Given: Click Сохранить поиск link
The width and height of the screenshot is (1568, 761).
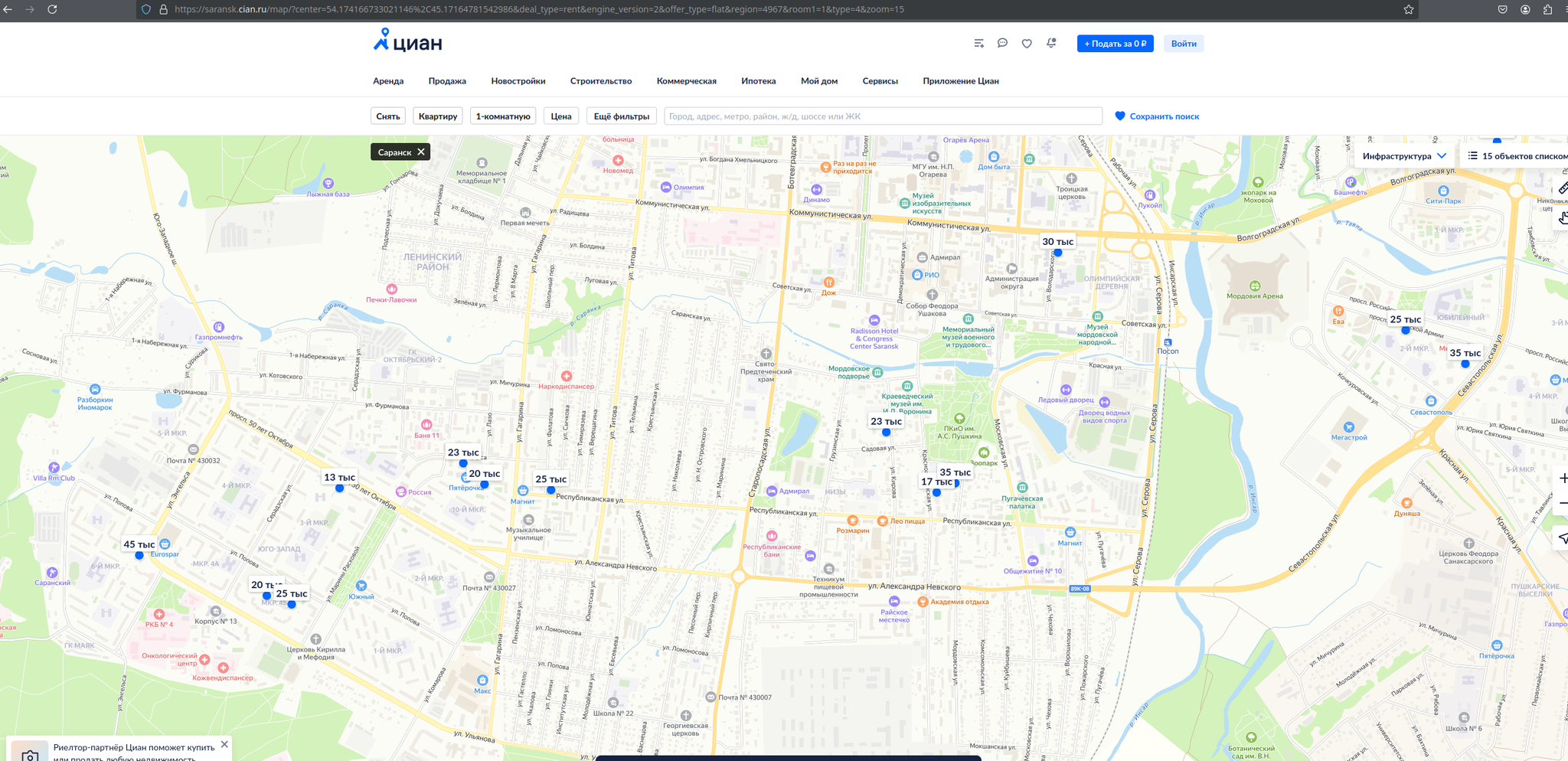Looking at the screenshot, I should click(x=1156, y=116).
